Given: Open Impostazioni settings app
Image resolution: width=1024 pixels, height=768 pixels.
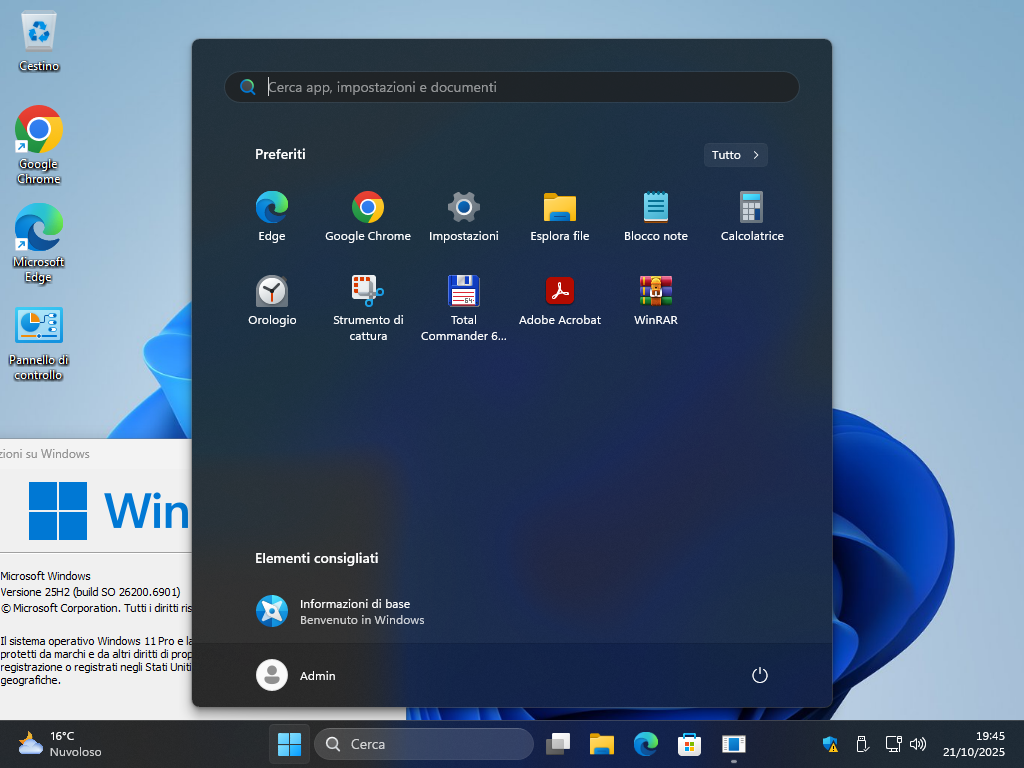Looking at the screenshot, I should pyautogui.click(x=464, y=217).
